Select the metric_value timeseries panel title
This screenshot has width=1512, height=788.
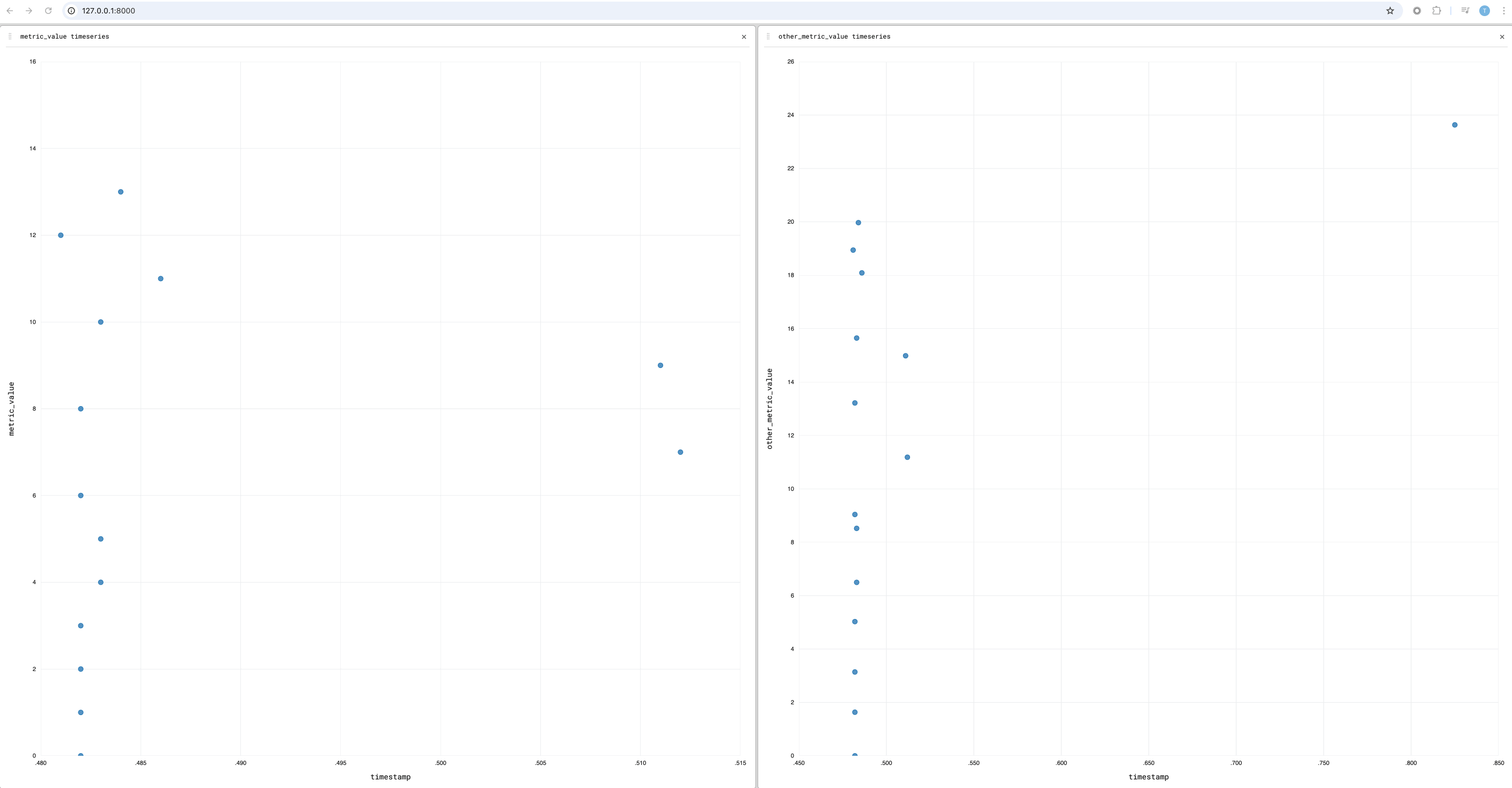tap(64, 36)
